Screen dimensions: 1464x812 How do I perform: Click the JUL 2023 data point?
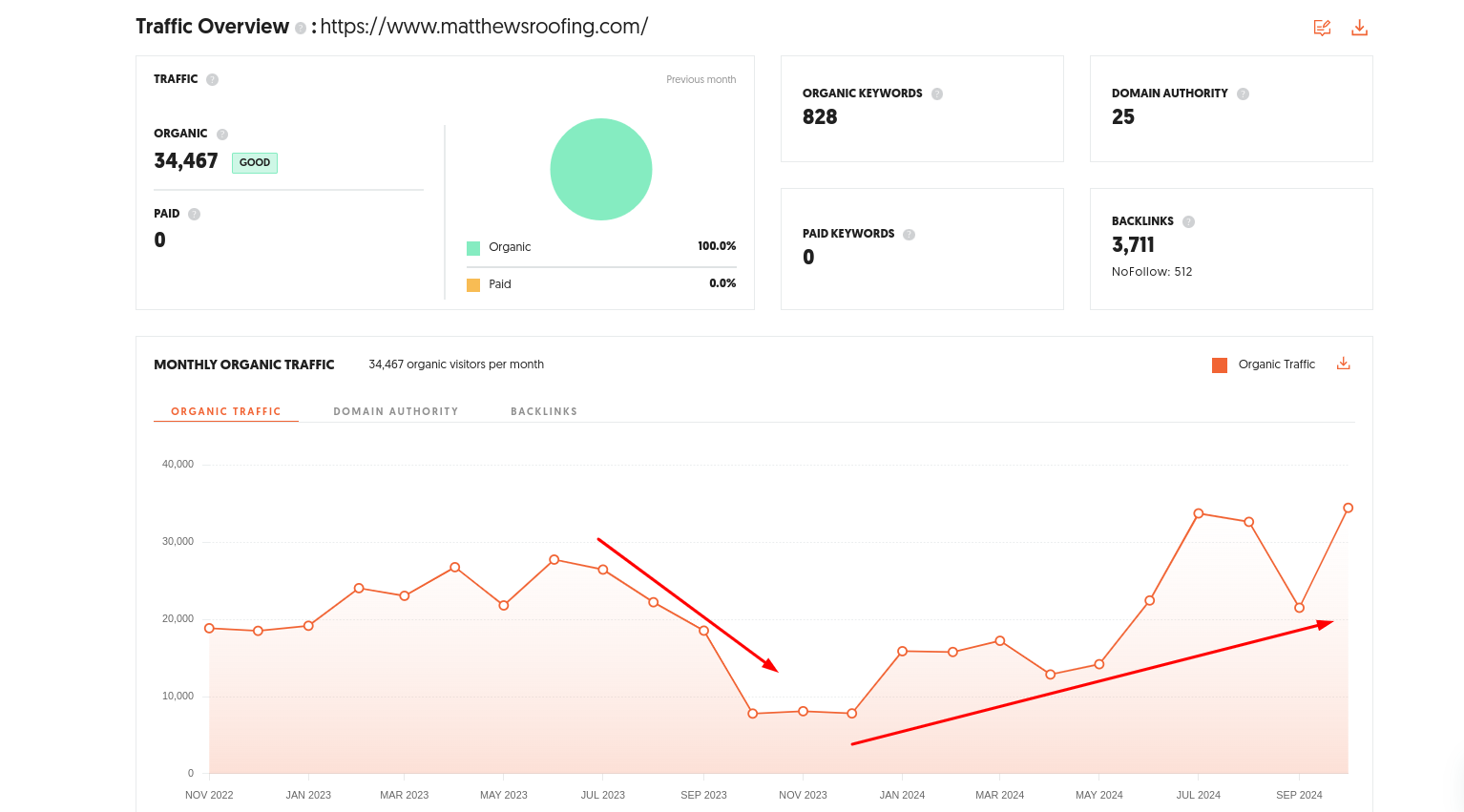(603, 570)
